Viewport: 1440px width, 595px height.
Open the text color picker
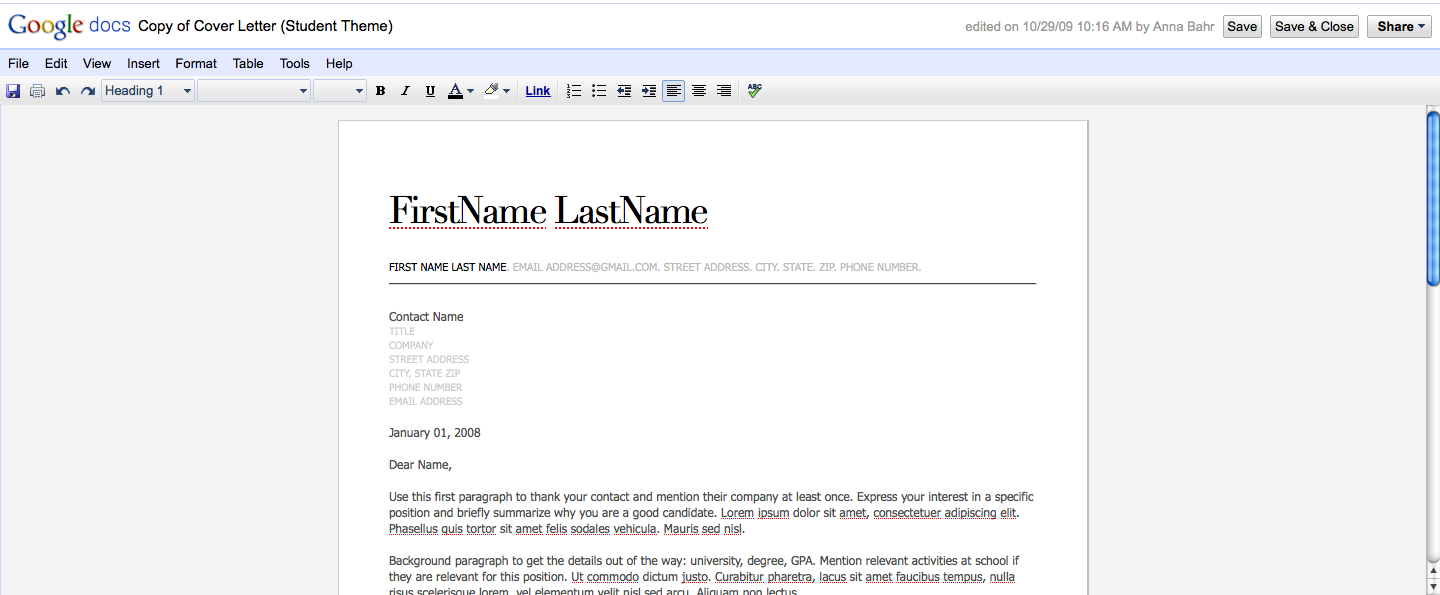point(460,91)
